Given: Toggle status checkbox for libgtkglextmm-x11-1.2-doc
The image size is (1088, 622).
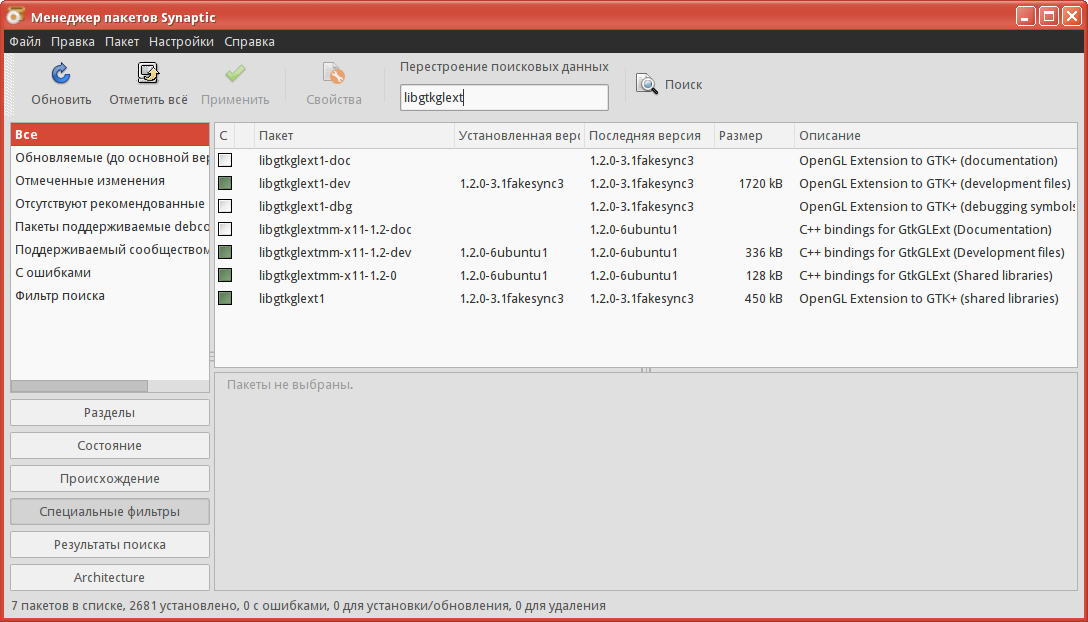Looking at the screenshot, I should pyautogui.click(x=225, y=229).
